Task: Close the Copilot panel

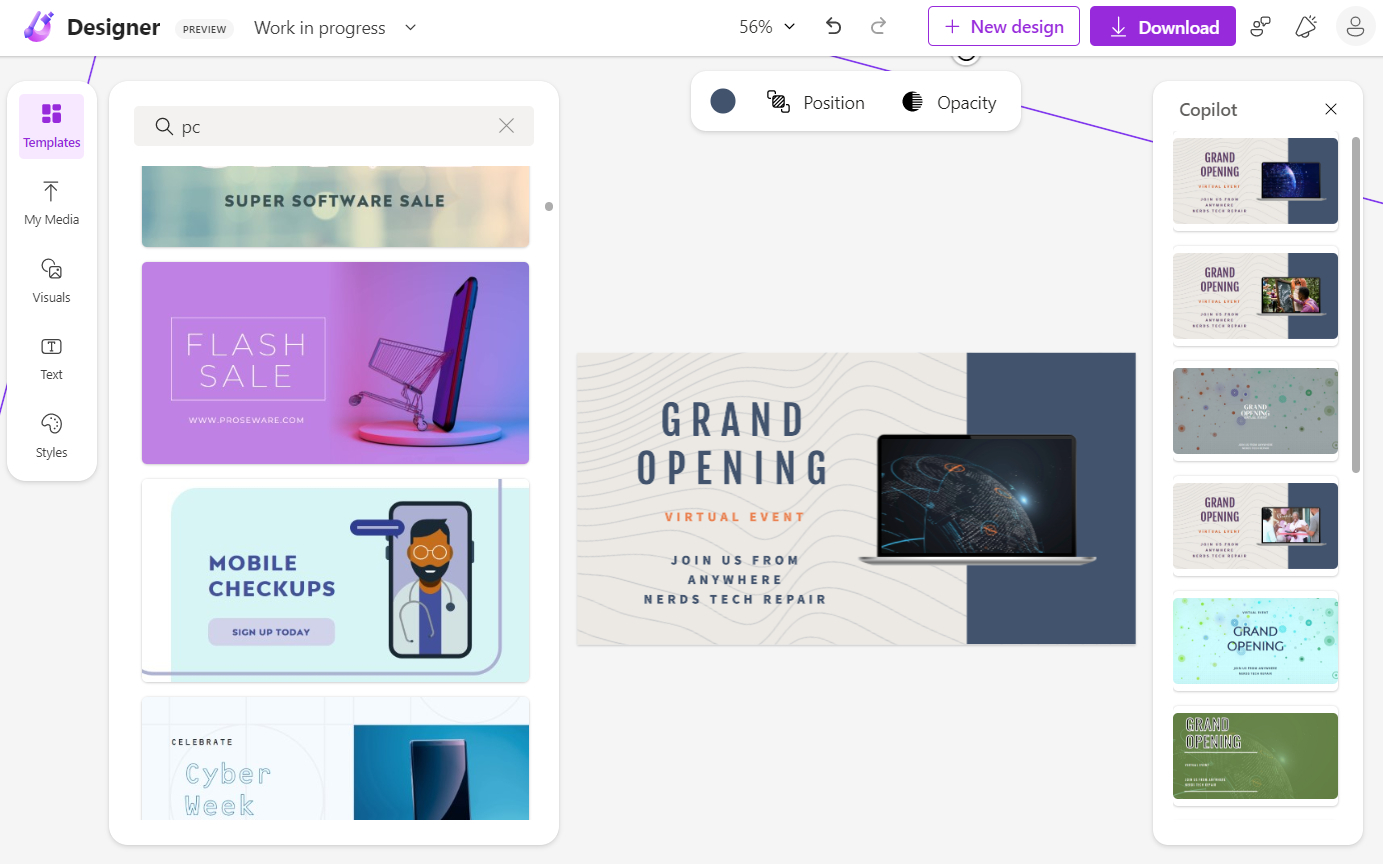Action: [x=1331, y=109]
